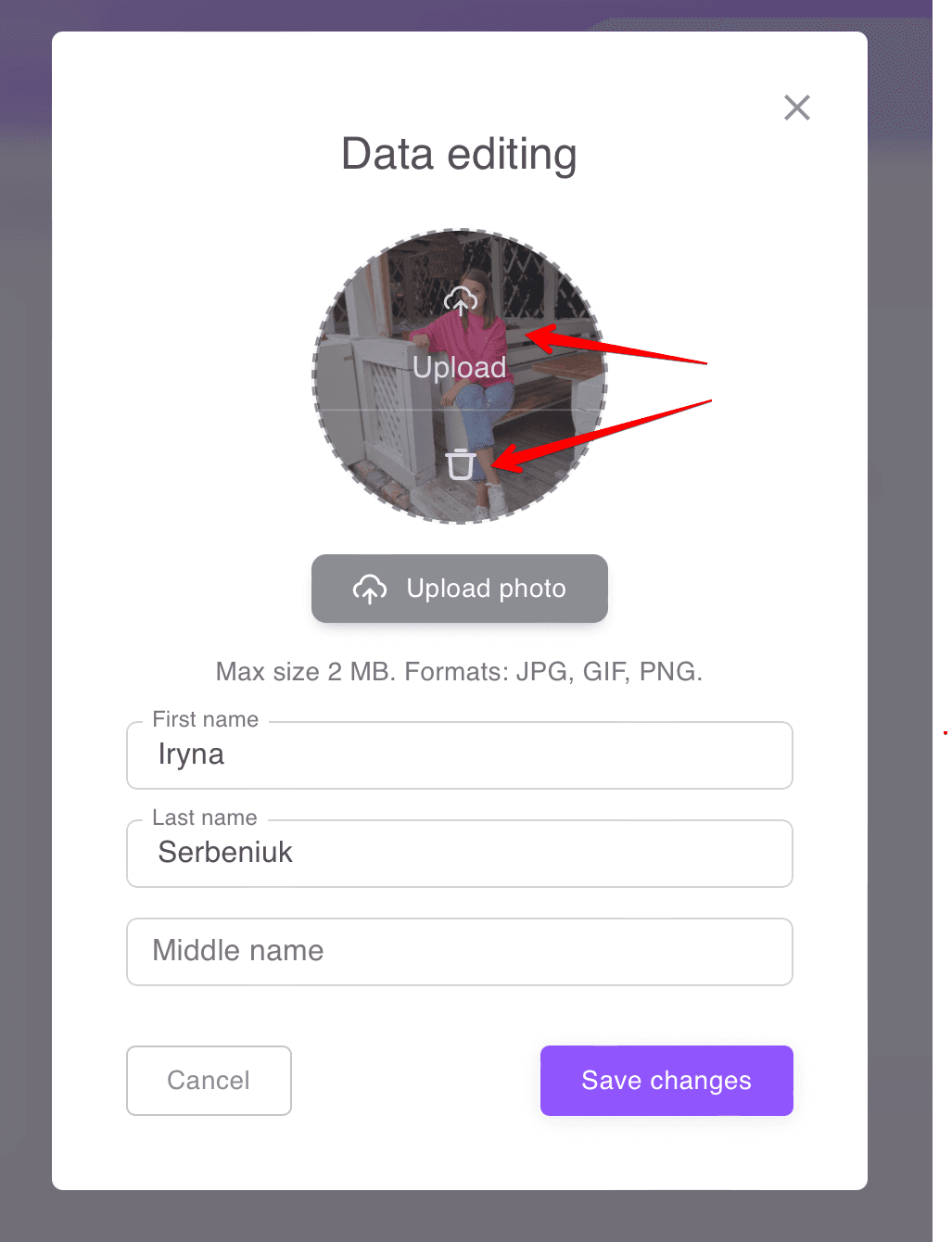Viewport: 952px width, 1242px height.
Task: Save changes to the profile
Action: coord(666,1081)
